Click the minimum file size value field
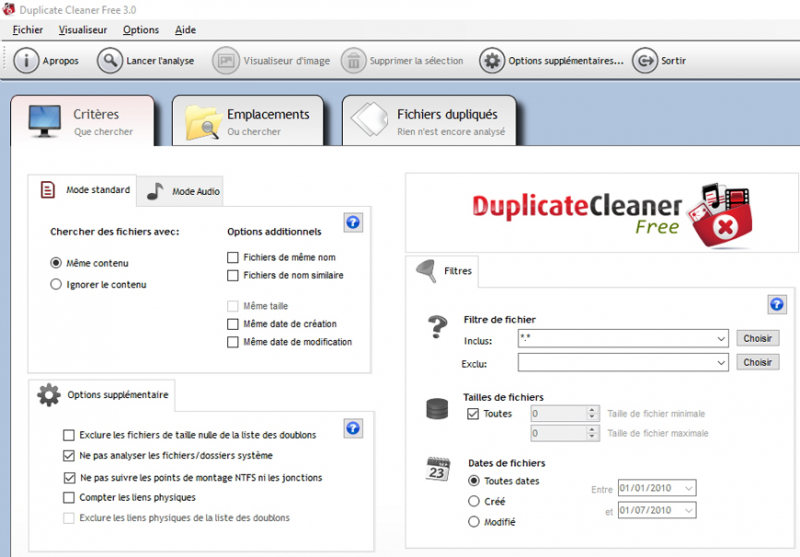 (559, 413)
